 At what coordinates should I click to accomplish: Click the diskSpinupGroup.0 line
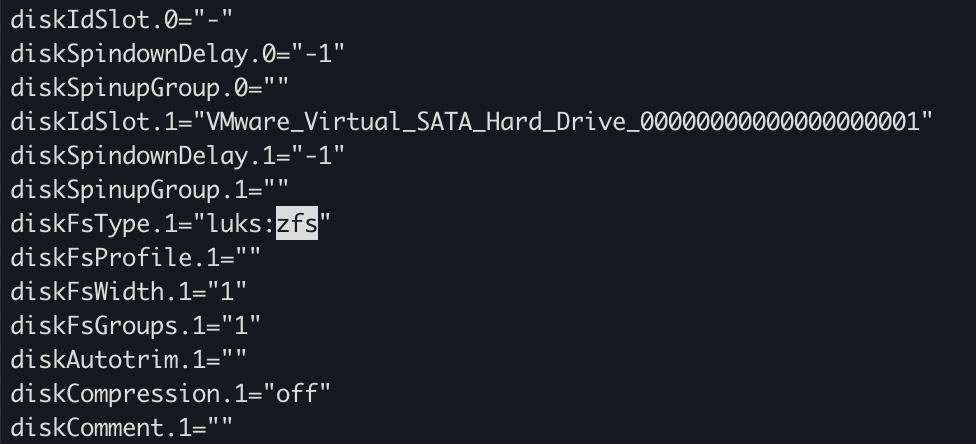point(149,87)
